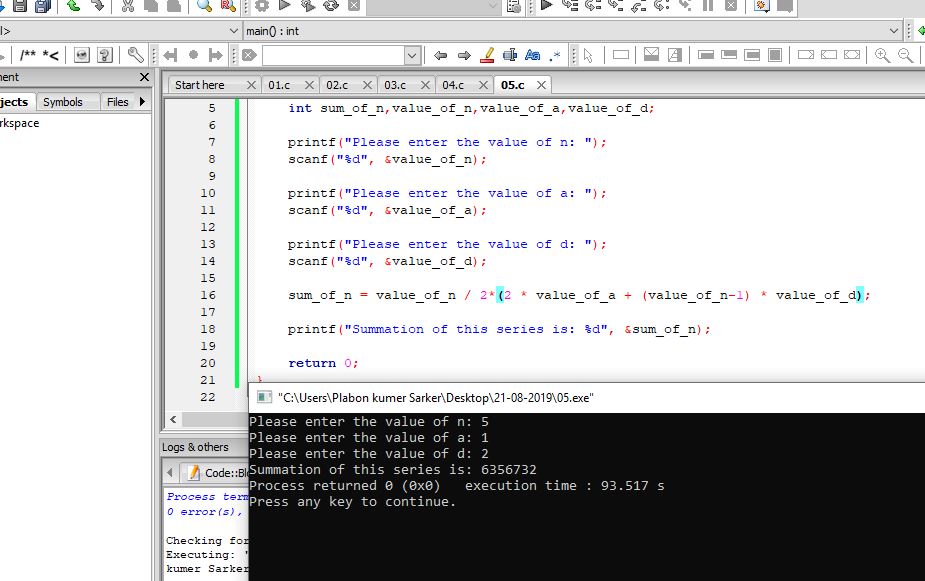The image size is (925, 581).
Task: Zoom in the editor view
Action: click(883, 55)
